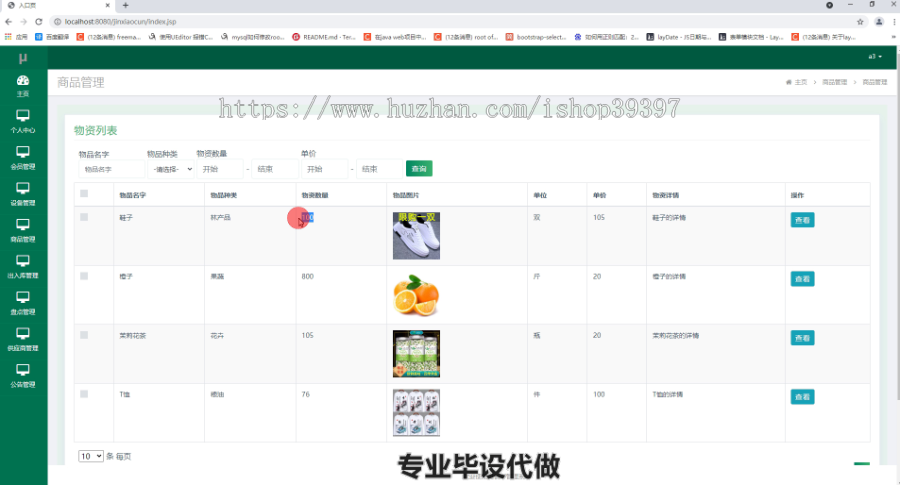Open 盘点管理 from the sidebar

23,303
